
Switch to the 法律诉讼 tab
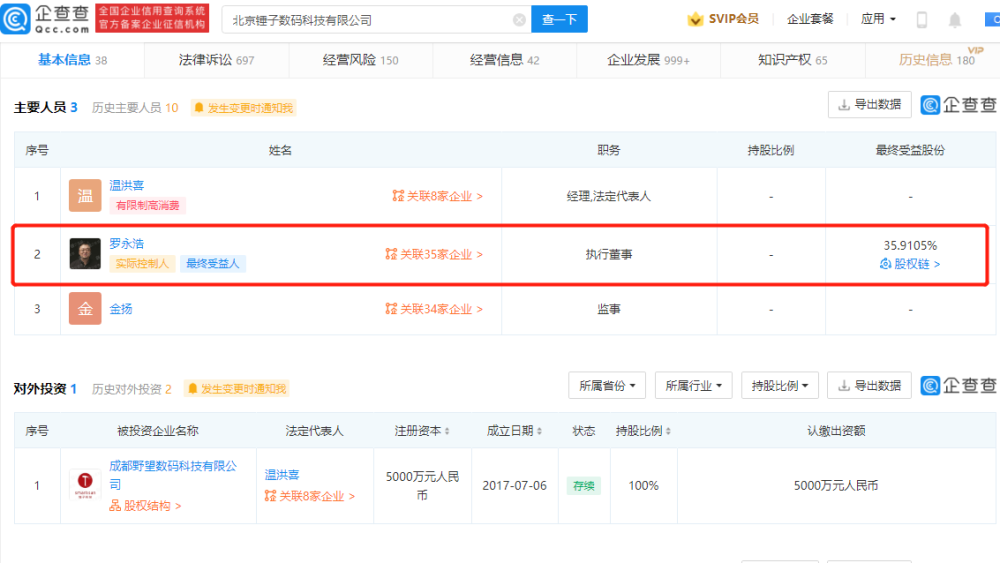coord(216,60)
